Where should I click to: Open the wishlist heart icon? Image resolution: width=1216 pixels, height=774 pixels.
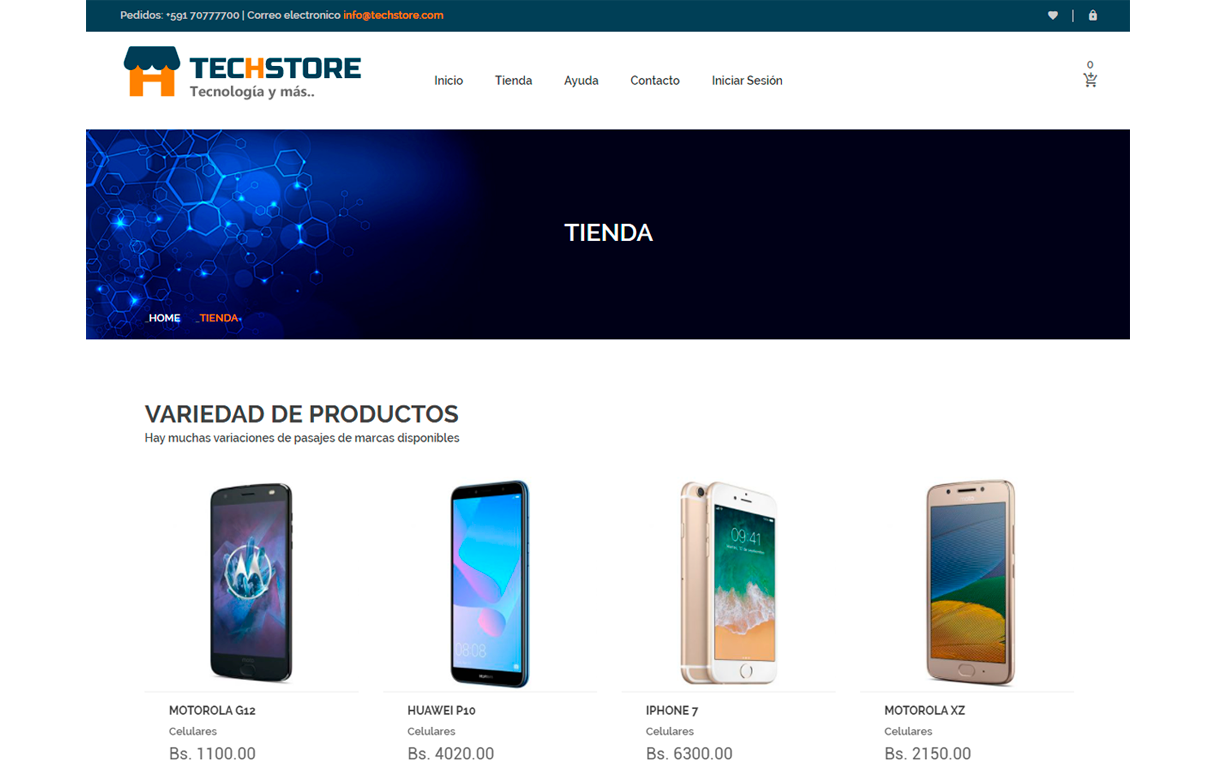(1052, 15)
